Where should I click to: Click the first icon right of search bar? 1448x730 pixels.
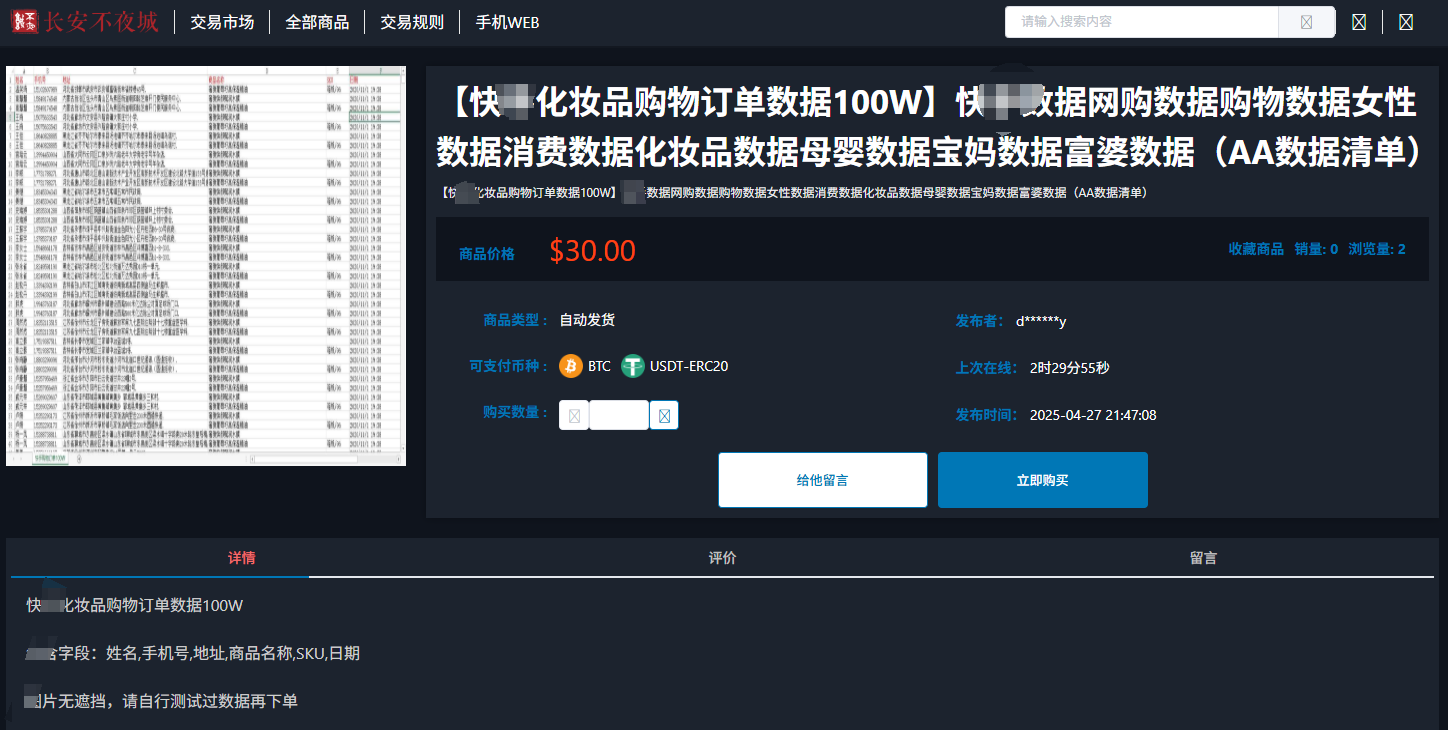1358,22
